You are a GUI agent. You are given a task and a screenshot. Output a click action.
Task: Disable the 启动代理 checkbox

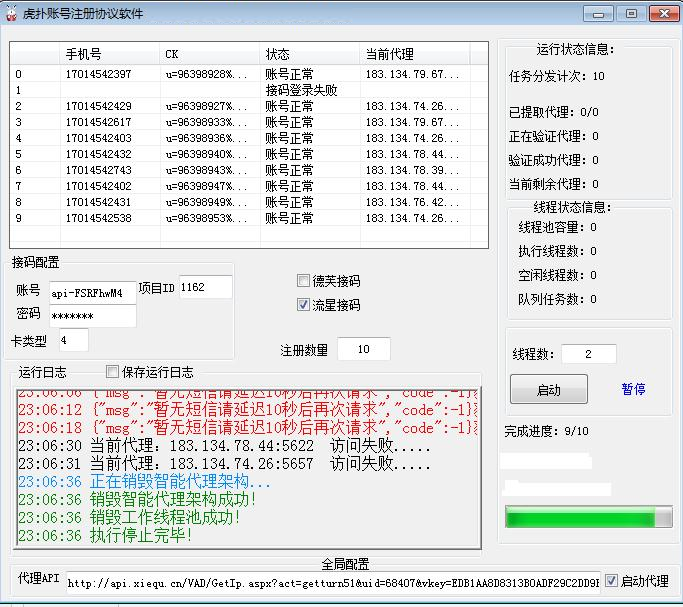[612, 581]
